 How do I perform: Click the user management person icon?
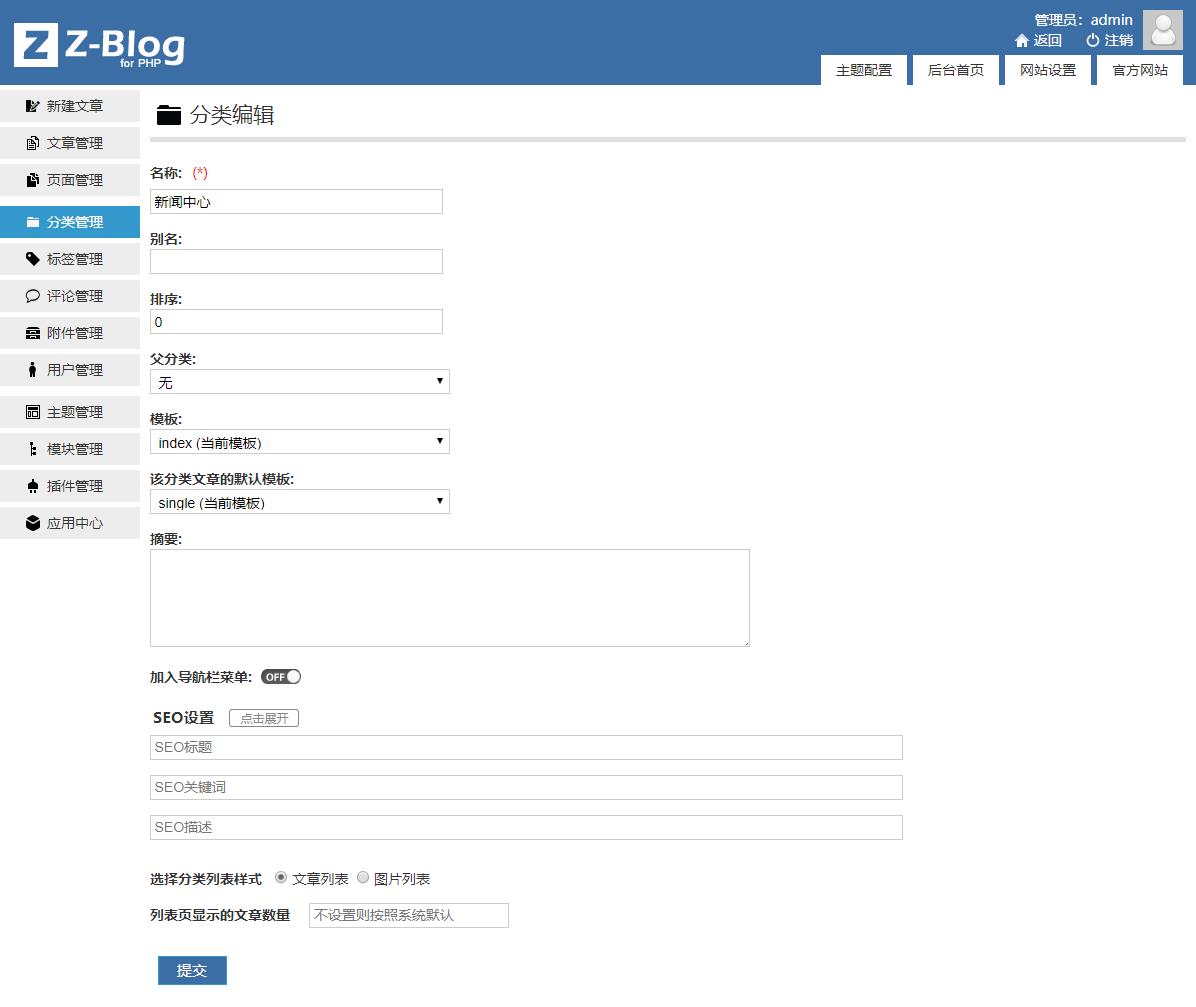pyautogui.click(x=33, y=370)
